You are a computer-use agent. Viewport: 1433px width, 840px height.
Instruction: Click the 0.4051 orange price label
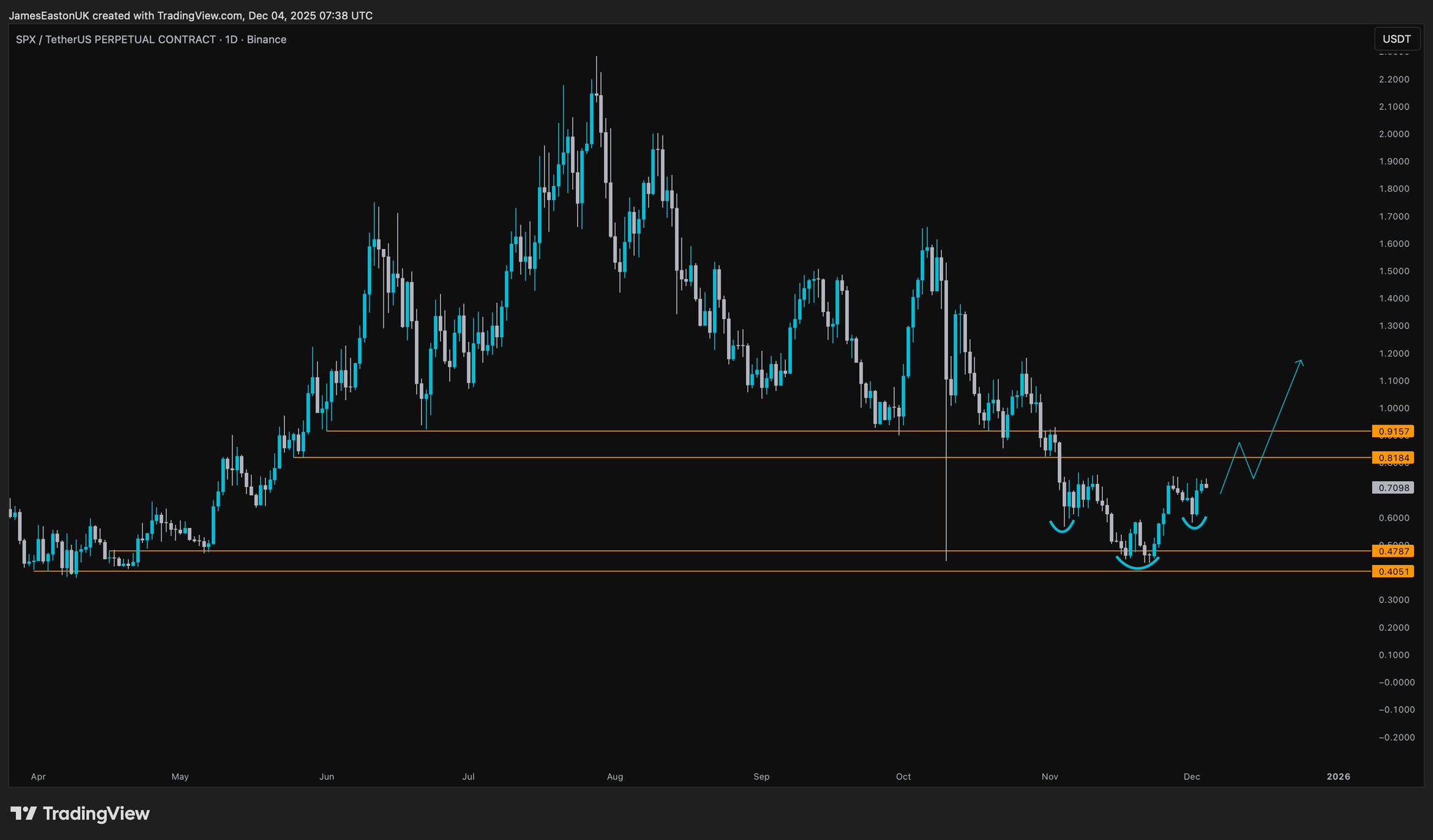pyautogui.click(x=1392, y=571)
